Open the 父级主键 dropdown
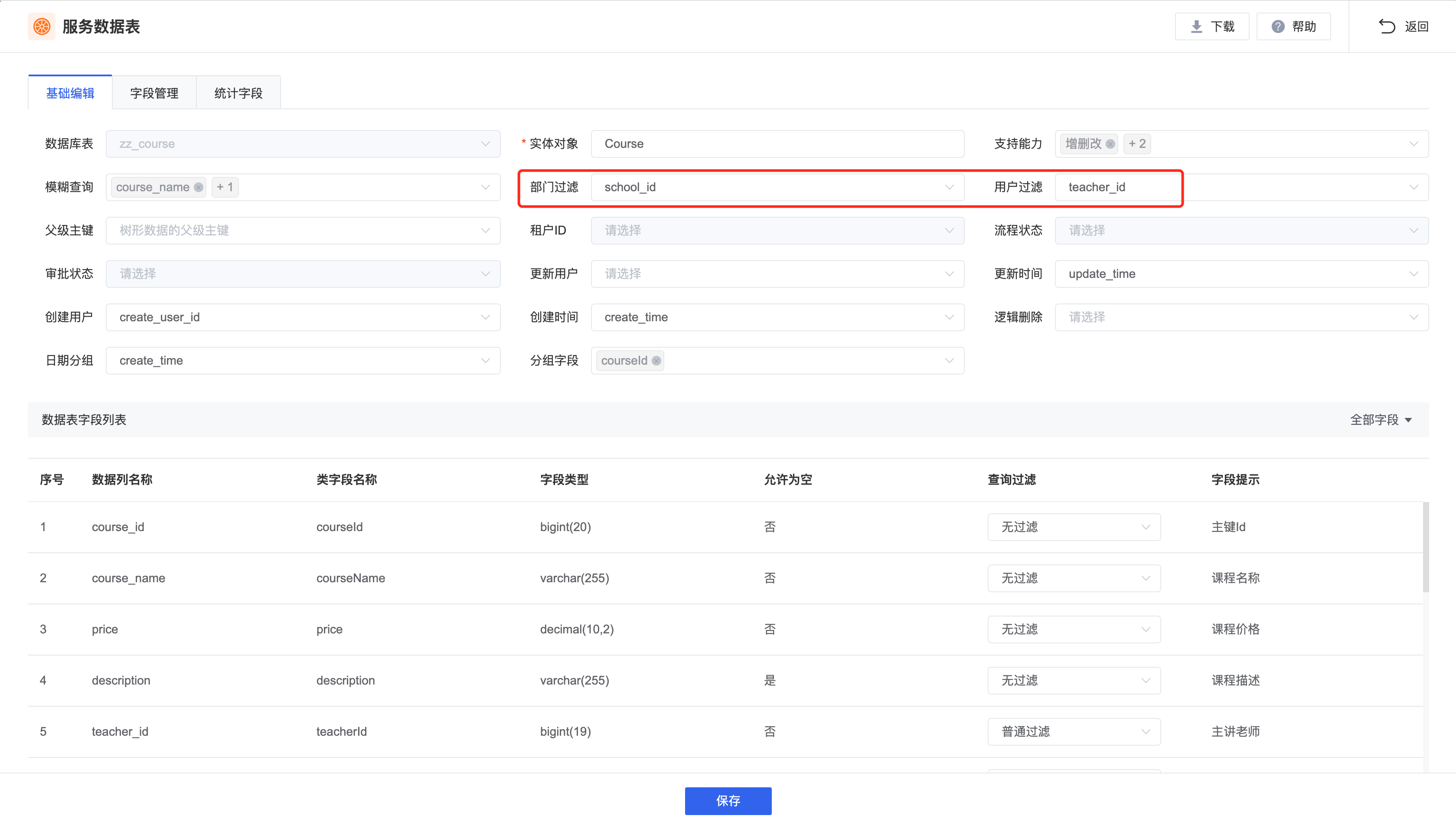Viewport: 1456px width, 835px height. coord(303,231)
